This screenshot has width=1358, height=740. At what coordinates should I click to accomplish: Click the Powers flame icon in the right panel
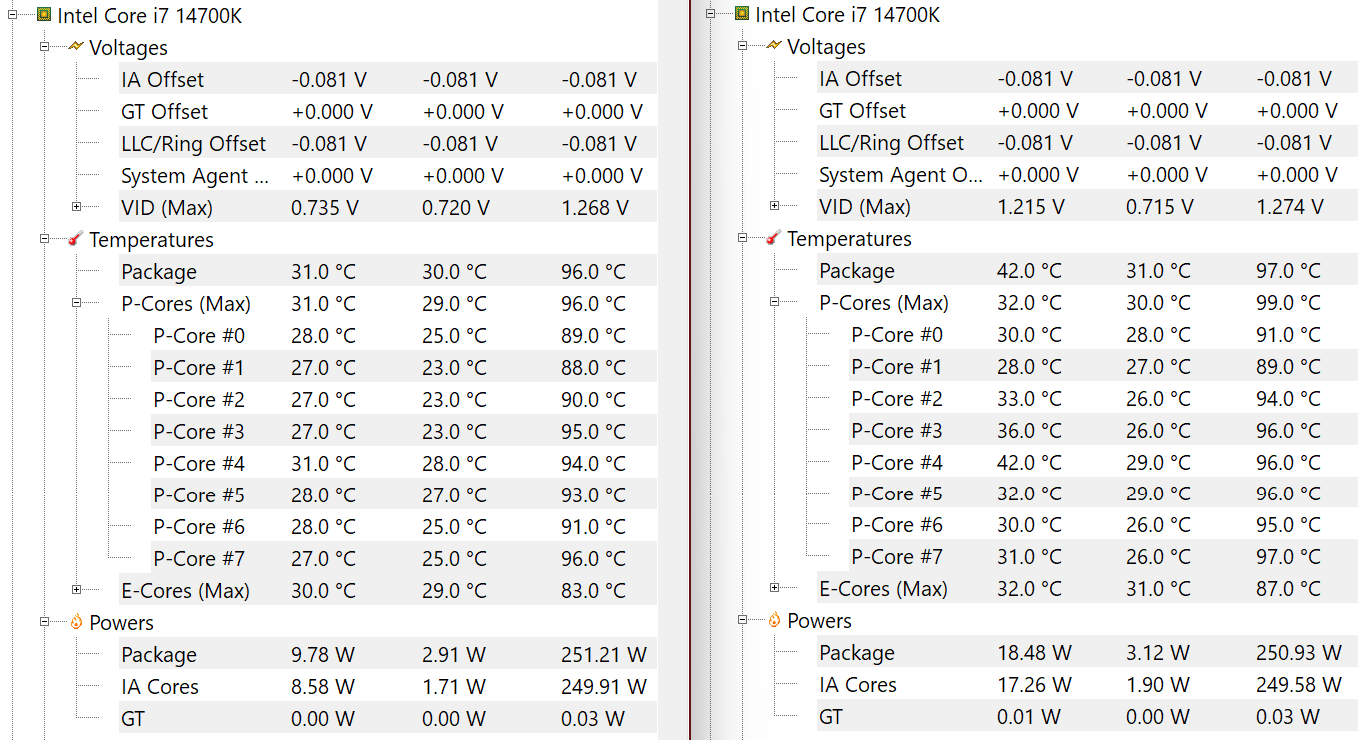point(774,620)
